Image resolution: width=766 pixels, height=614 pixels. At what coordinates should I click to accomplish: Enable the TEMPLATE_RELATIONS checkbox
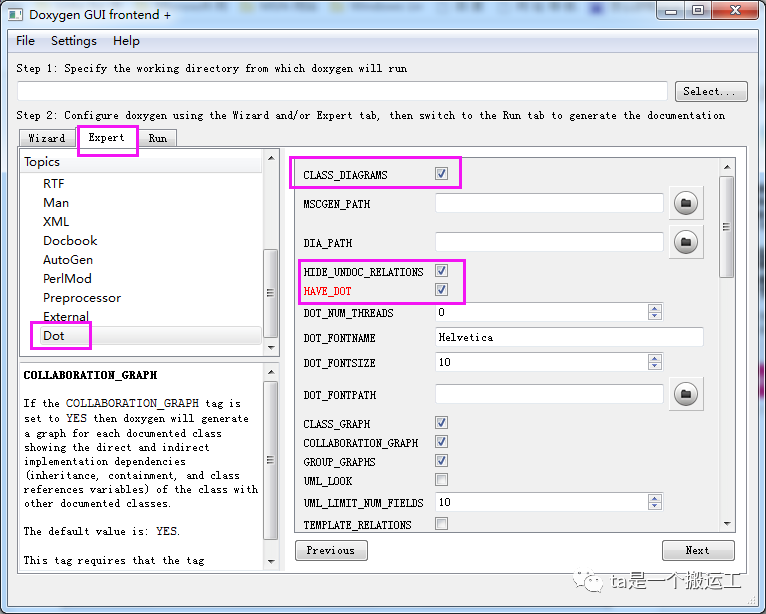(442, 524)
